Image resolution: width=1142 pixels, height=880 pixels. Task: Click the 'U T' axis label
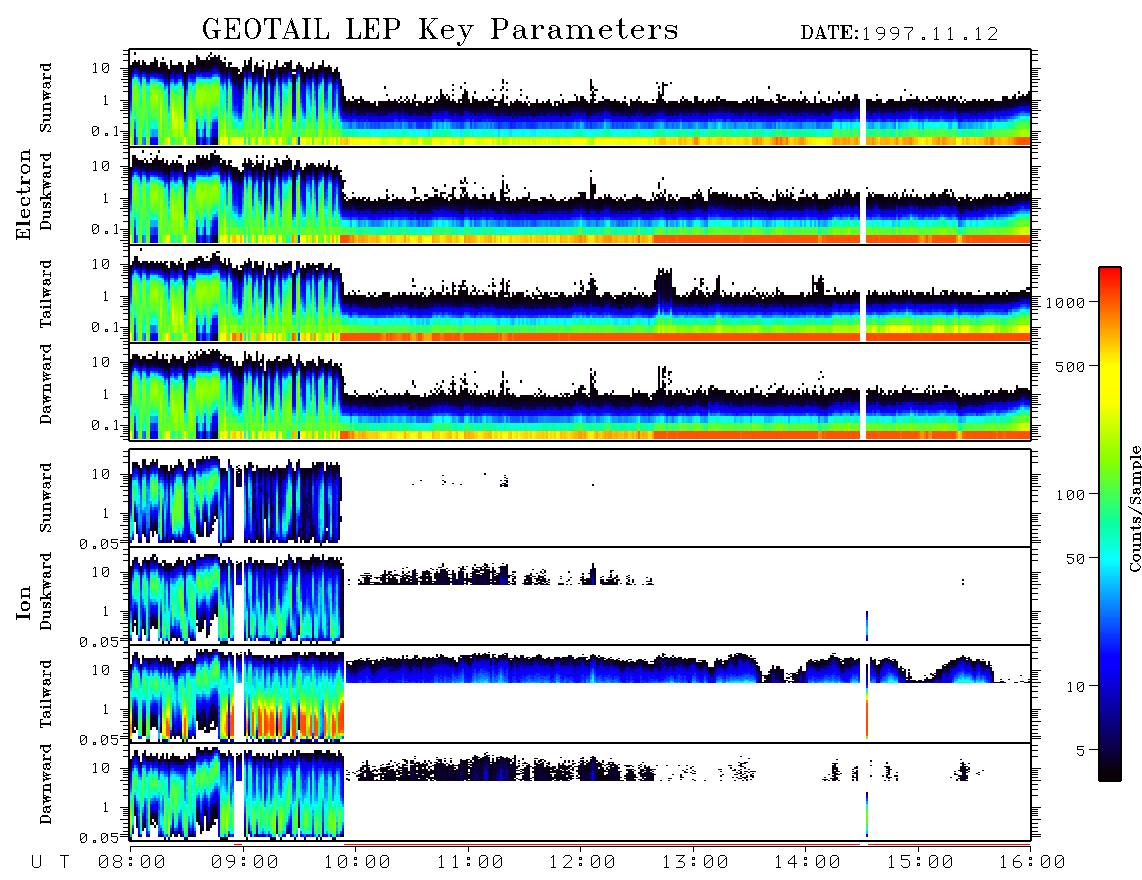click(x=50, y=862)
